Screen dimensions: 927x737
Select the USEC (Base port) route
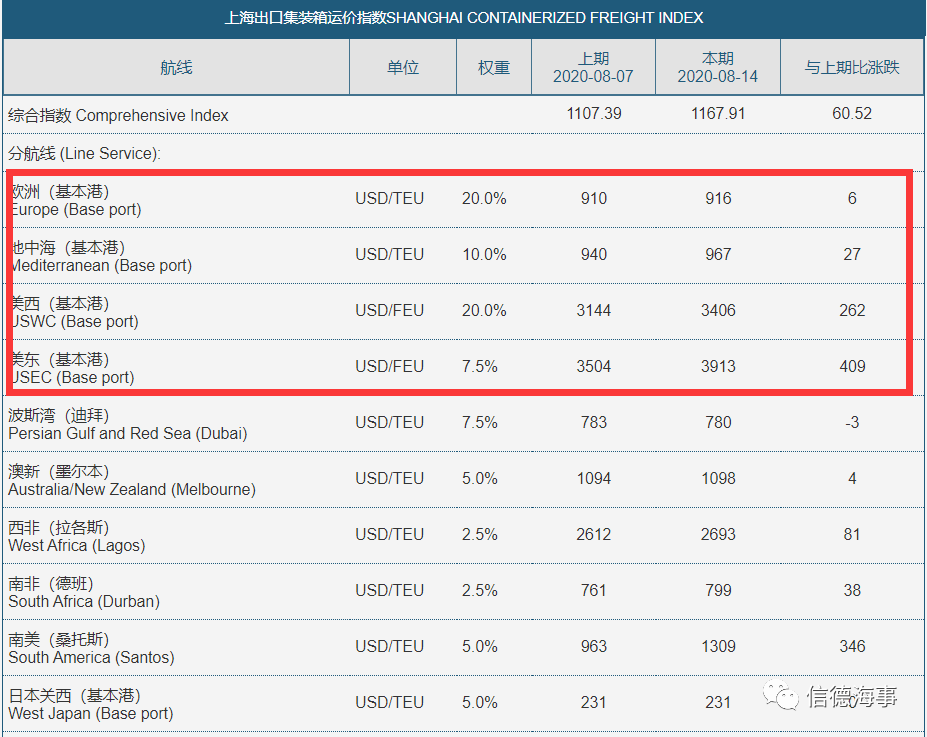72,368
